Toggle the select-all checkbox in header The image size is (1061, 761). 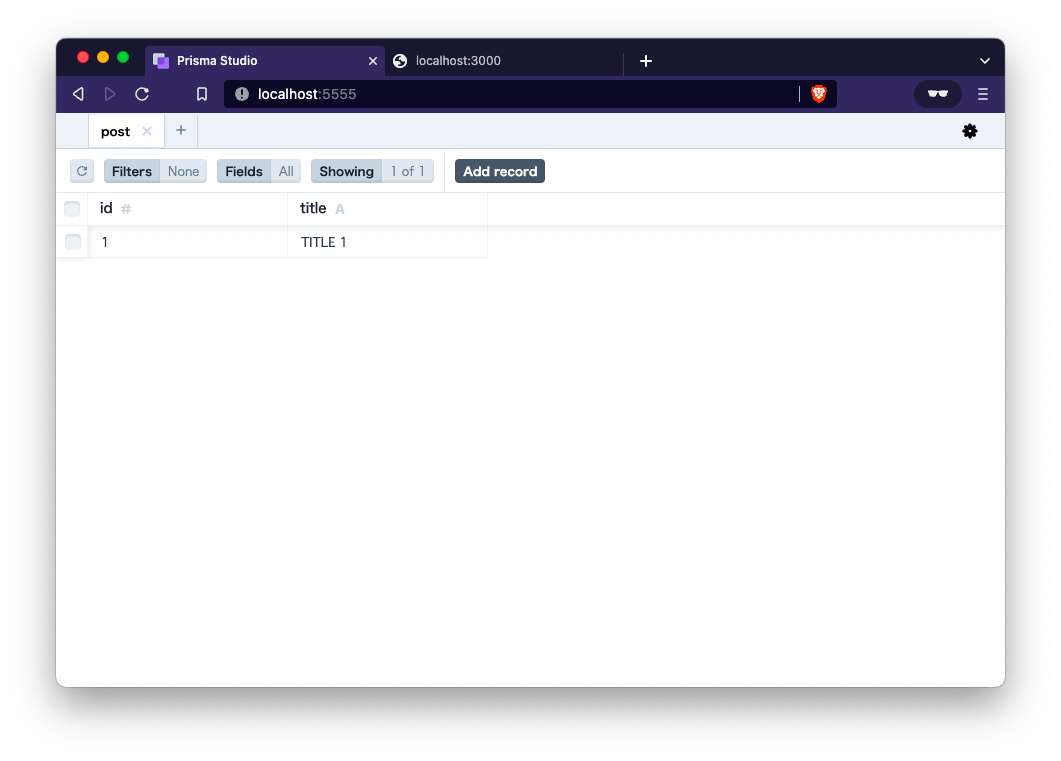click(x=72, y=209)
